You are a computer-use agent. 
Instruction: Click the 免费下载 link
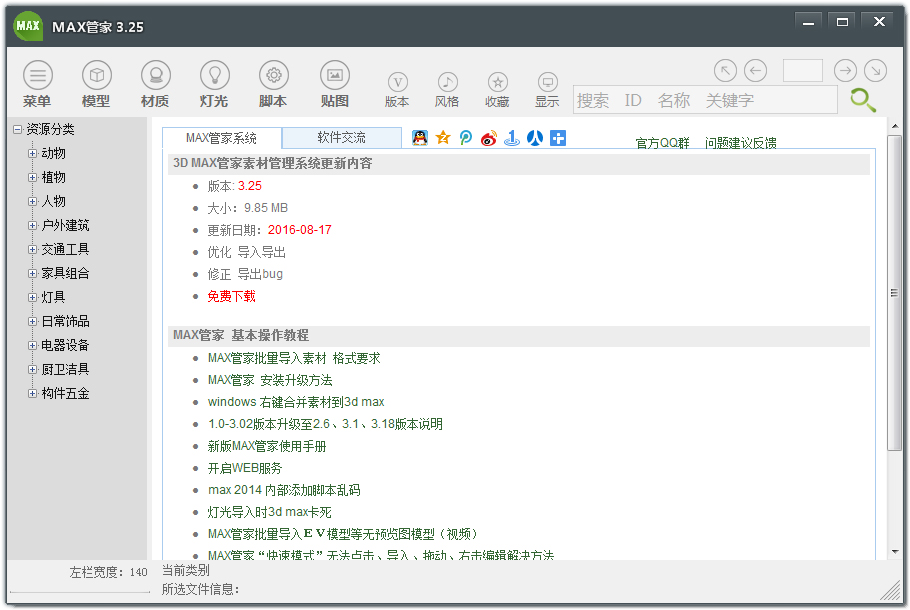(x=232, y=297)
